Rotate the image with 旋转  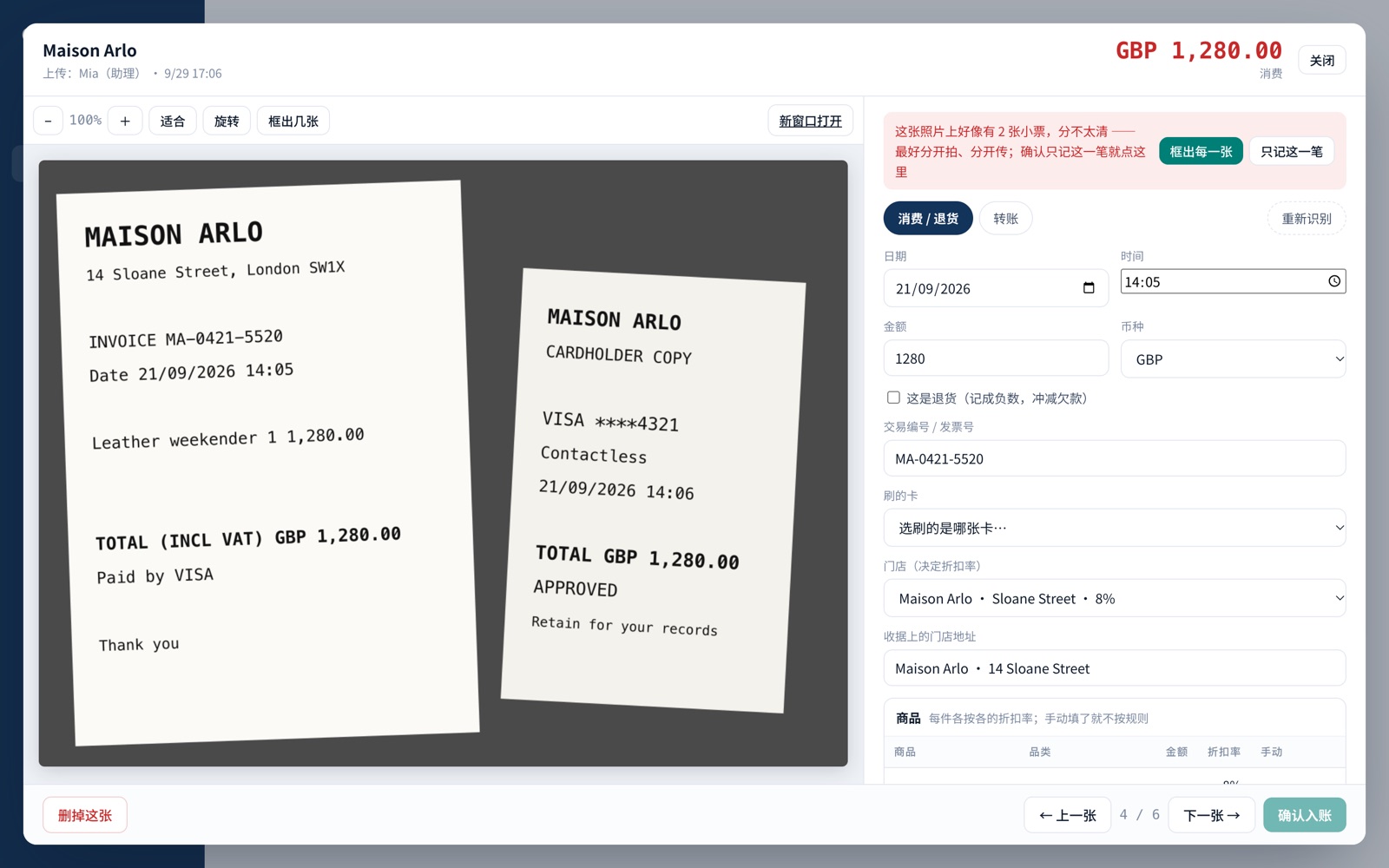tap(227, 121)
